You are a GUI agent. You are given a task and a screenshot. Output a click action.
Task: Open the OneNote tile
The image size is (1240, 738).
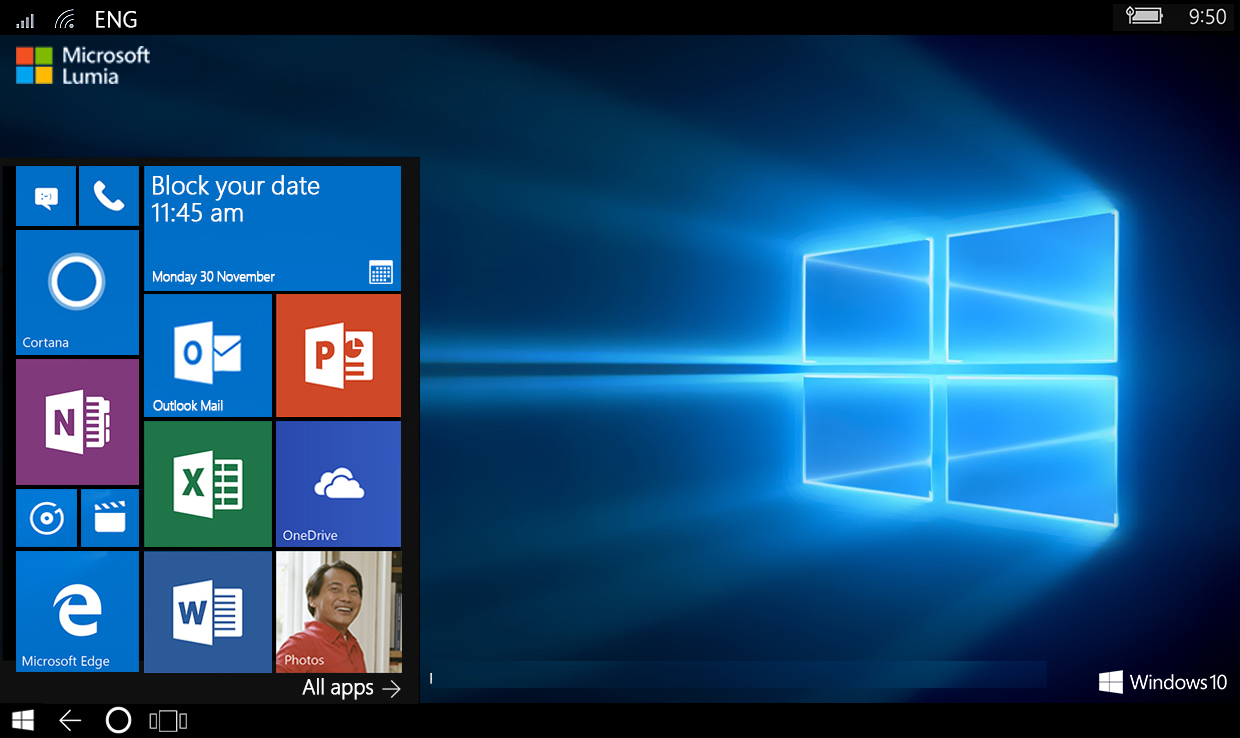point(77,422)
